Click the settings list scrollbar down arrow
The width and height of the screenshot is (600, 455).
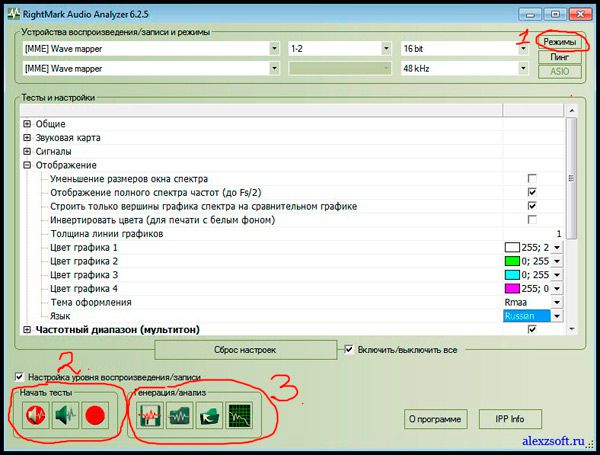tap(572, 329)
